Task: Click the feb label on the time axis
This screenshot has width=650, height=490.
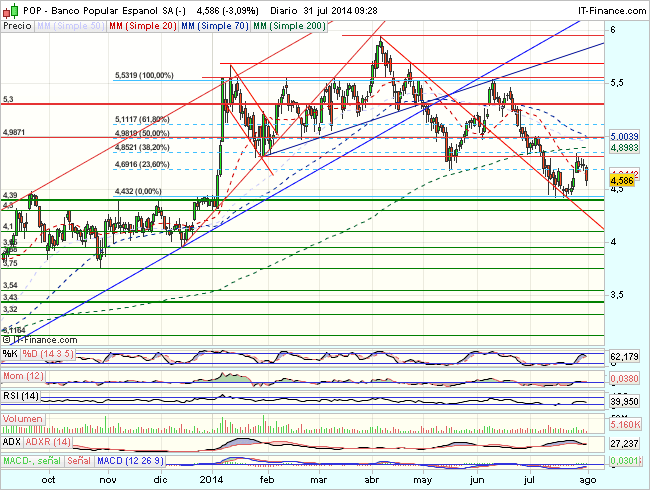Action: (x=267, y=480)
